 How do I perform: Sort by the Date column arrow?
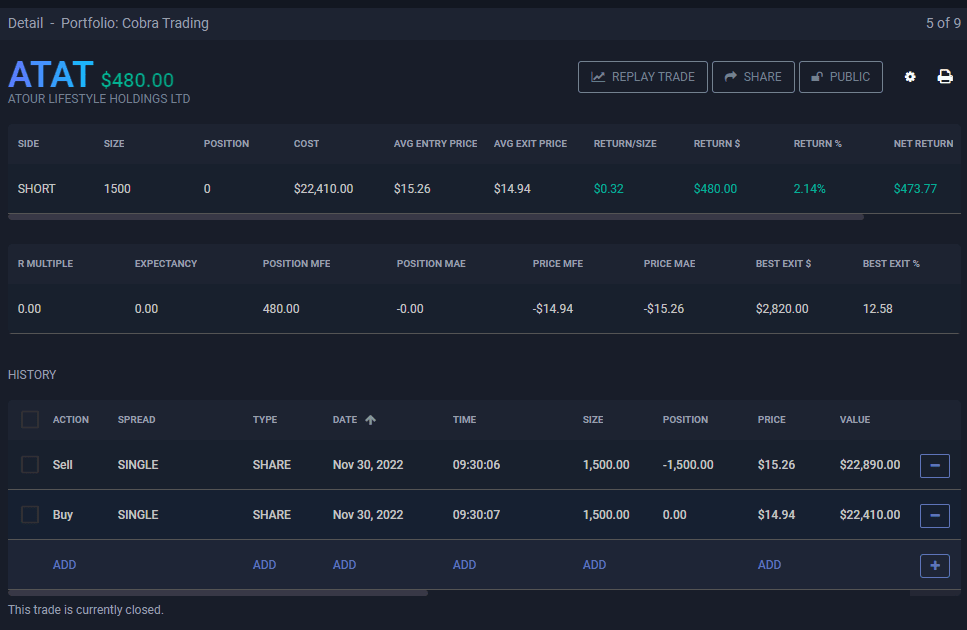tap(371, 420)
